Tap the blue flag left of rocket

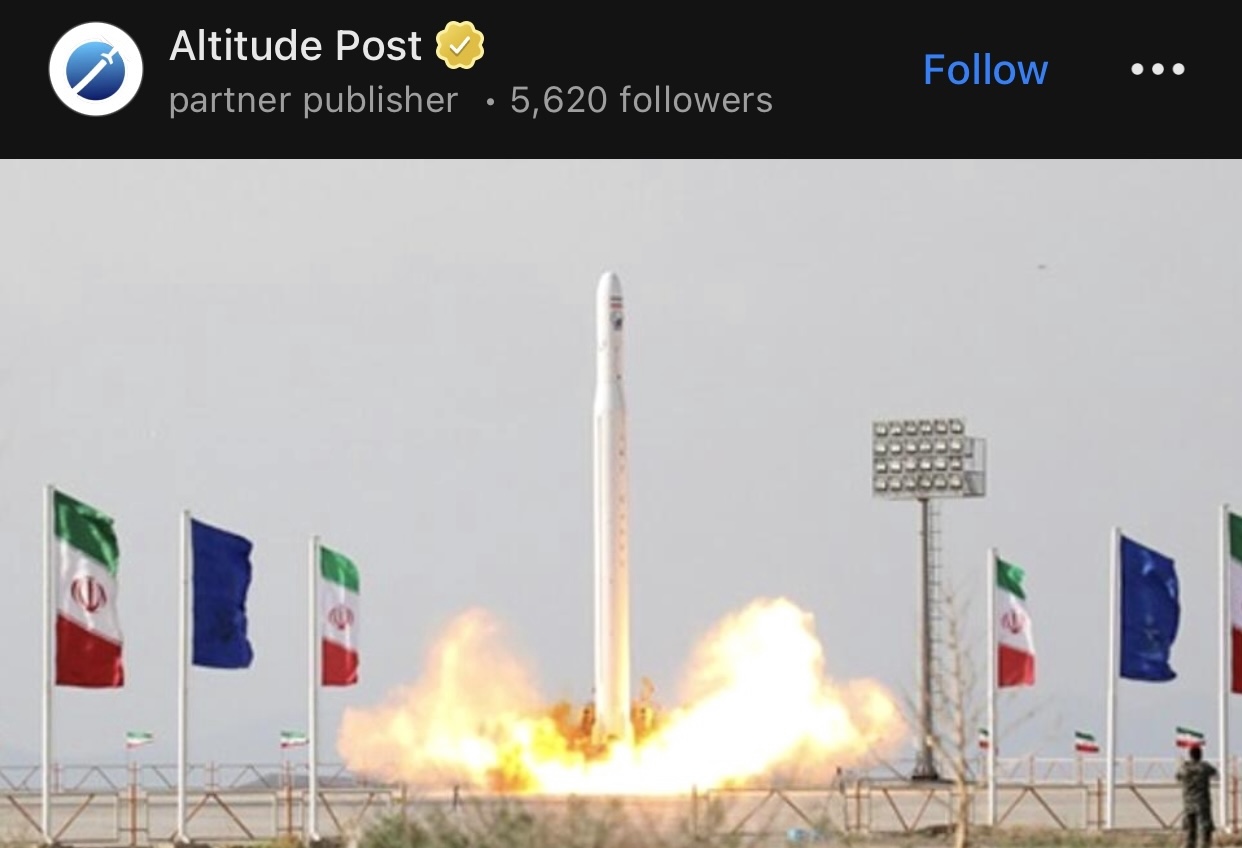coord(221,593)
